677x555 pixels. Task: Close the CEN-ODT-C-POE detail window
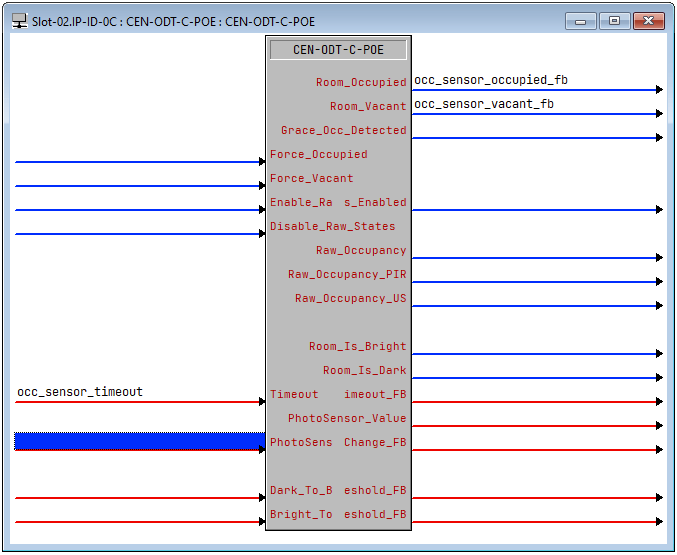pos(648,20)
